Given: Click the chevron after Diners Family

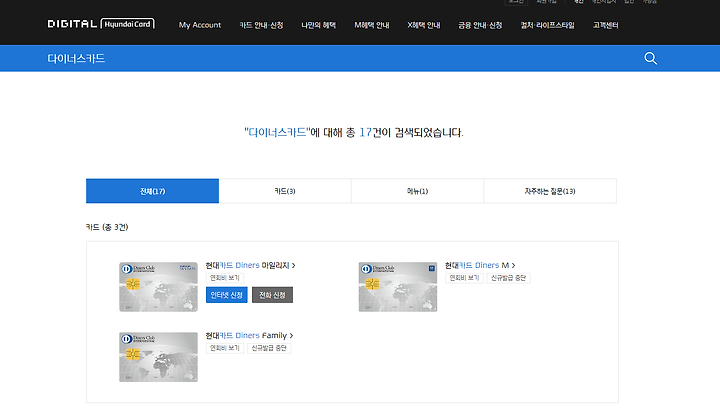Looking at the screenshot, I should [291, 336].
